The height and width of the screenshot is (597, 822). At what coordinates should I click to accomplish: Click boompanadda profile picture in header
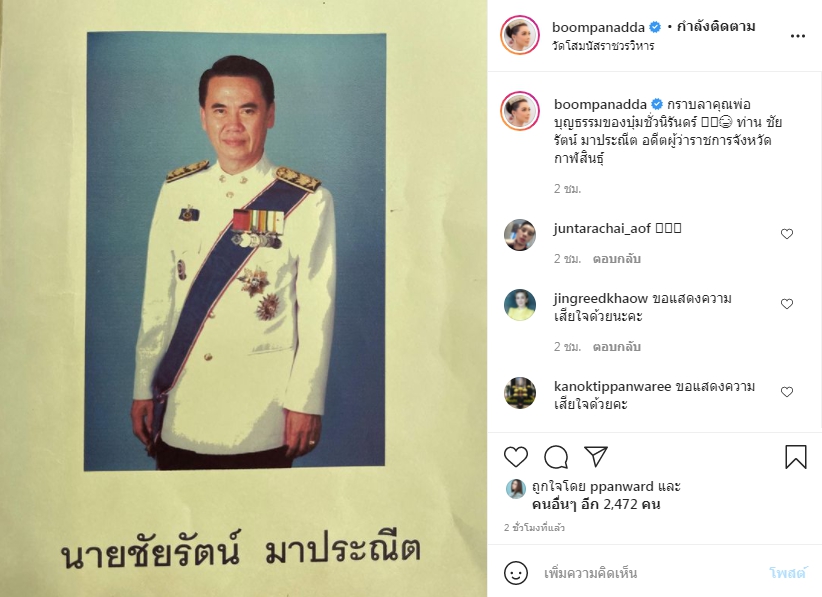(x=520, y=35)
